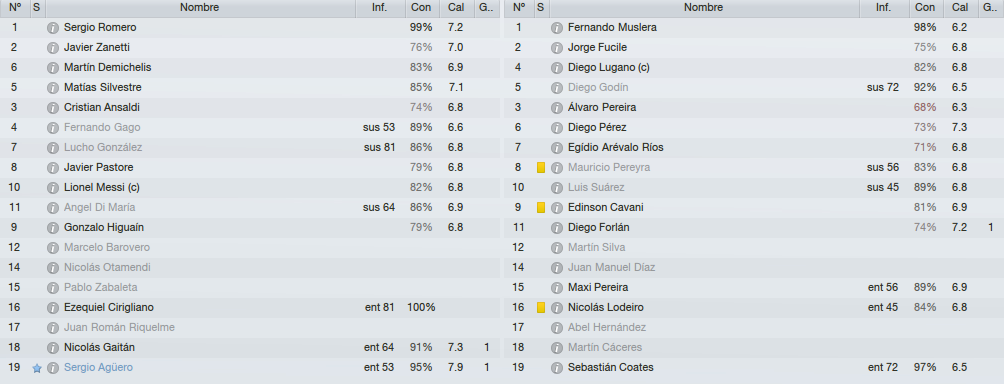Click the left table Nº column header

click(x=15, y=8)
